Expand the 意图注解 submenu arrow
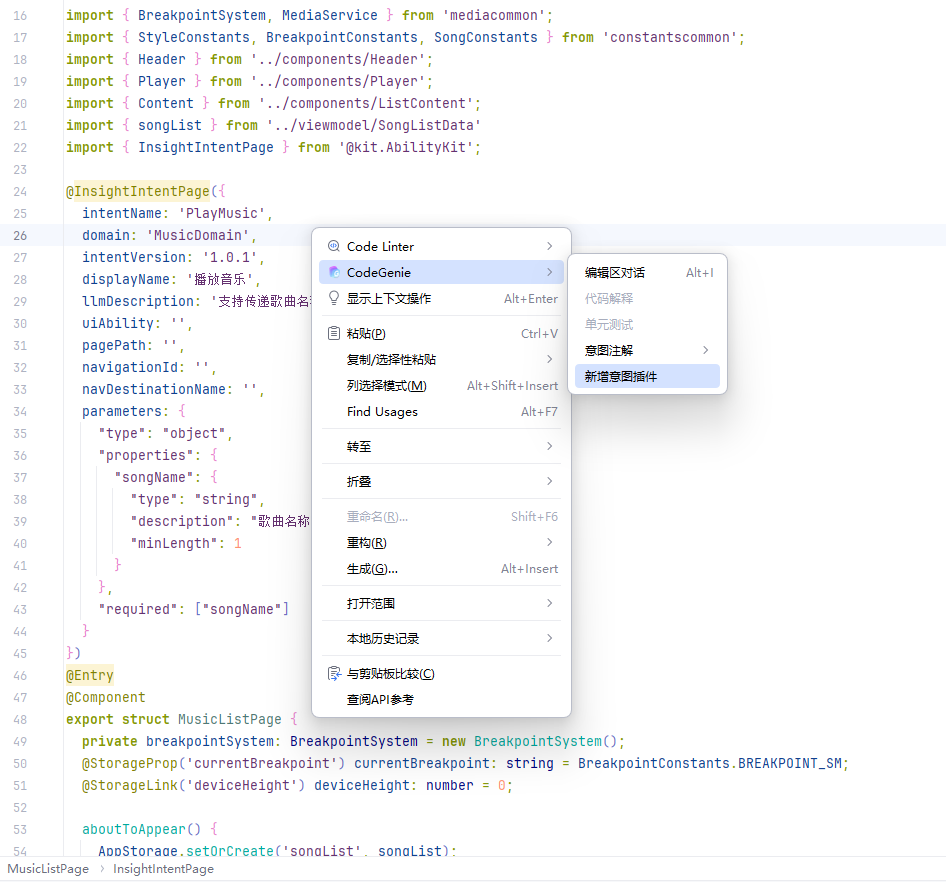This screenshot has height=882, width=946. click(x=706, y=350)
